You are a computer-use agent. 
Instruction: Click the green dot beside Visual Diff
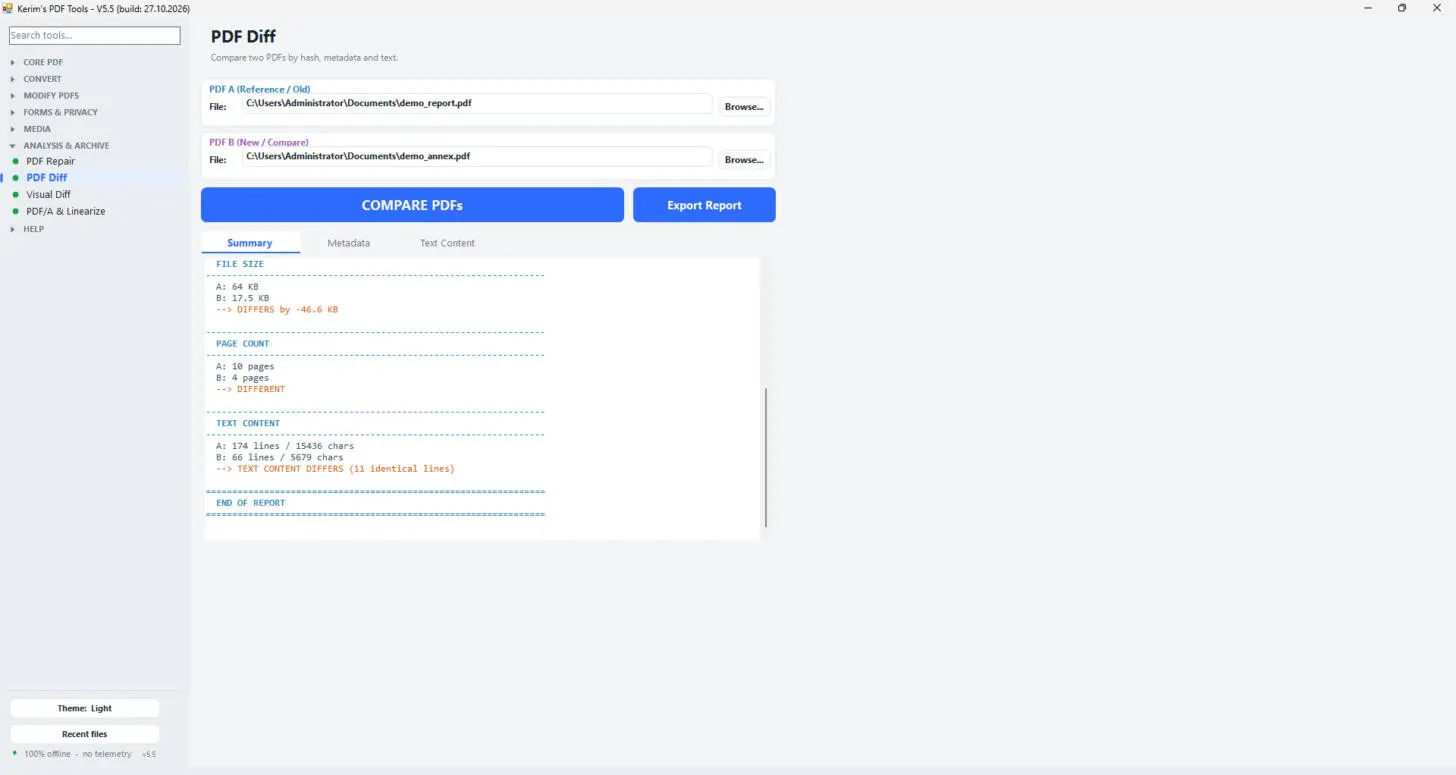pyautogui.click(x=15, y=195)
